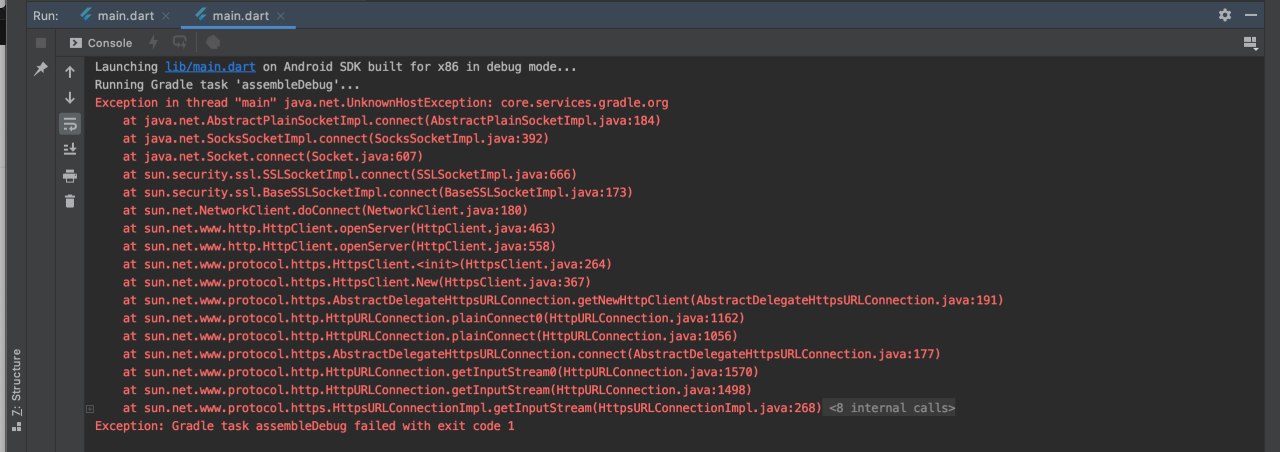Trigger Flutter Hot Reload lightning icon
Screen dimensions: 1280x452
coord(153,43)
